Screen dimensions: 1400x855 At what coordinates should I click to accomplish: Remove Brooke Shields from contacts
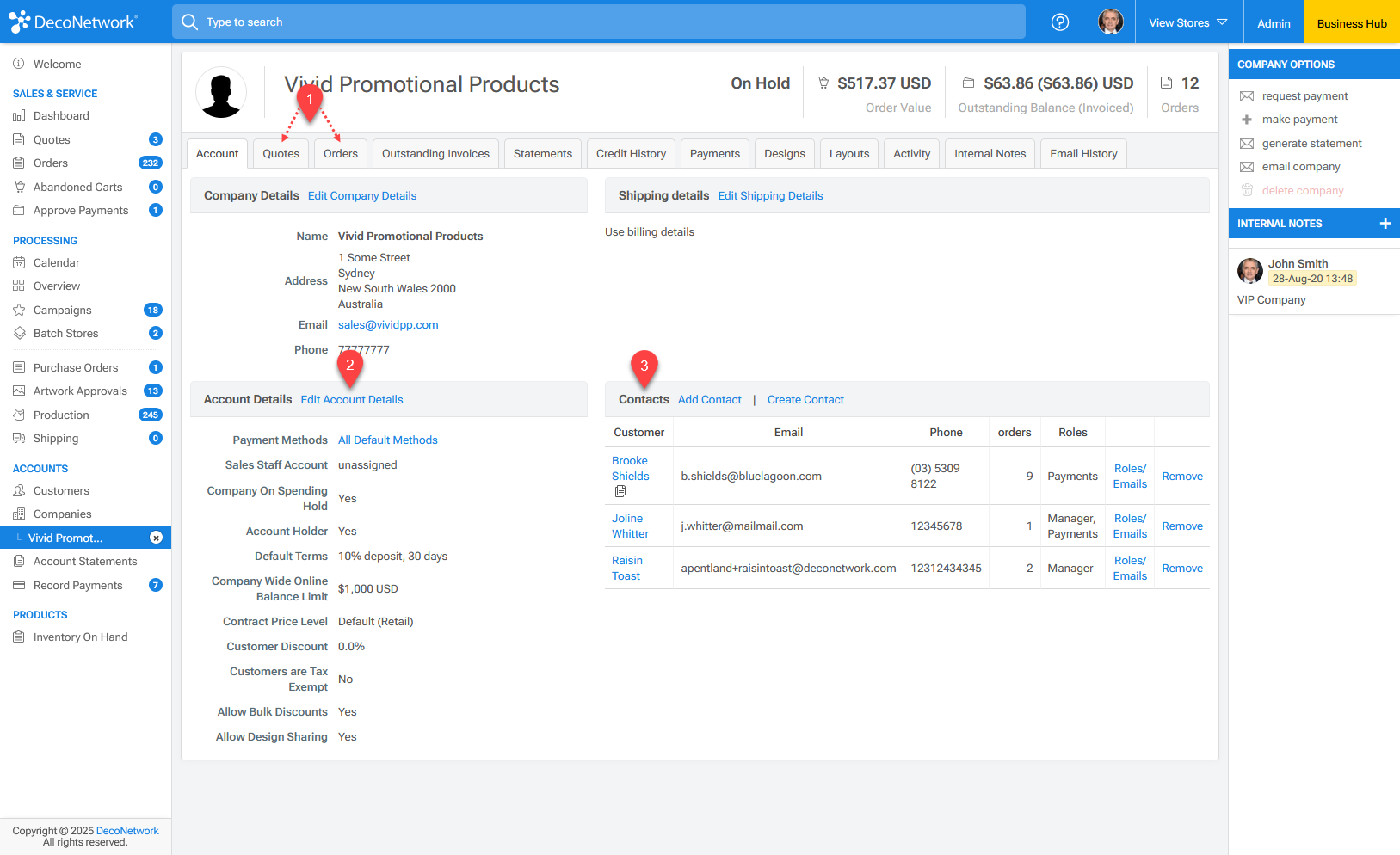1182,476
